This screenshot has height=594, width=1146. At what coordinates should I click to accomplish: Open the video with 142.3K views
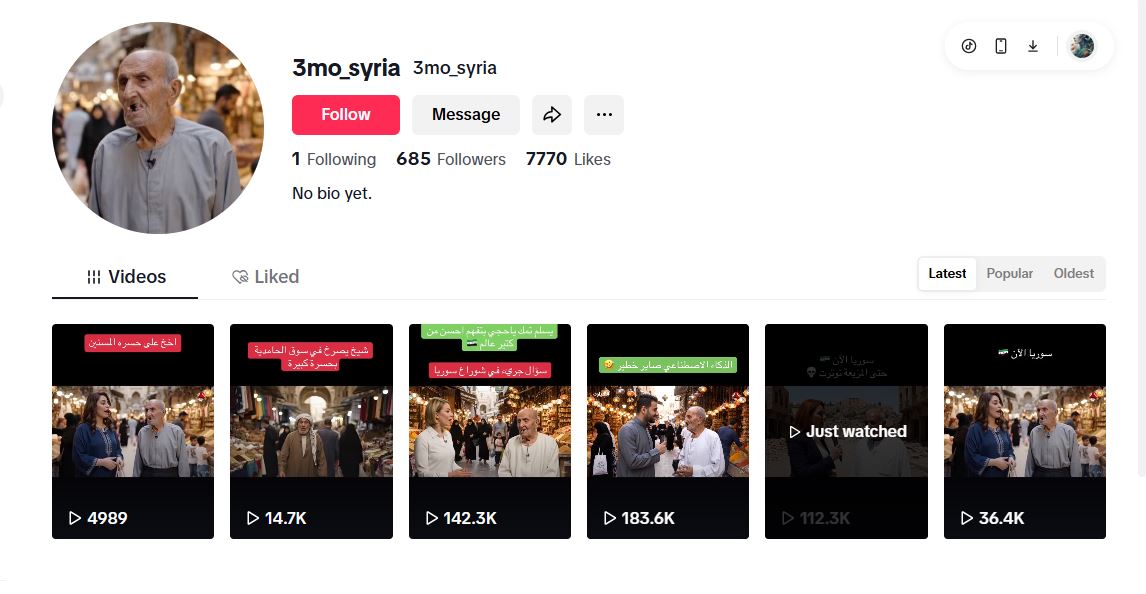pos(490,431)
